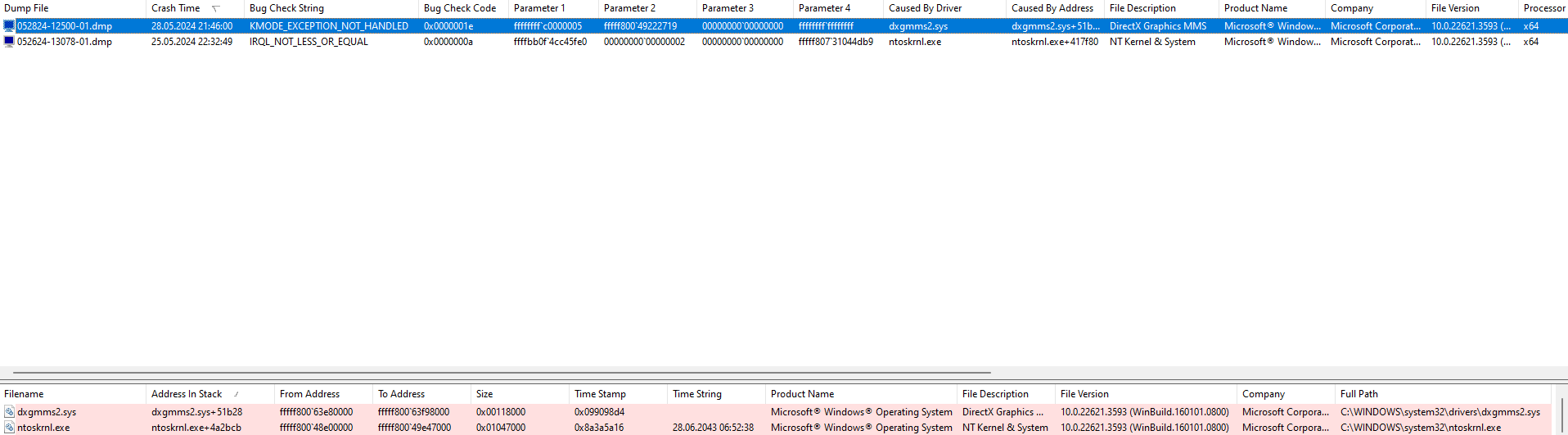Select the 052824-12500-01.dmp file name
Image resolution: width=1568 pixels, height=435 pixels.
(x=65, y=26)
